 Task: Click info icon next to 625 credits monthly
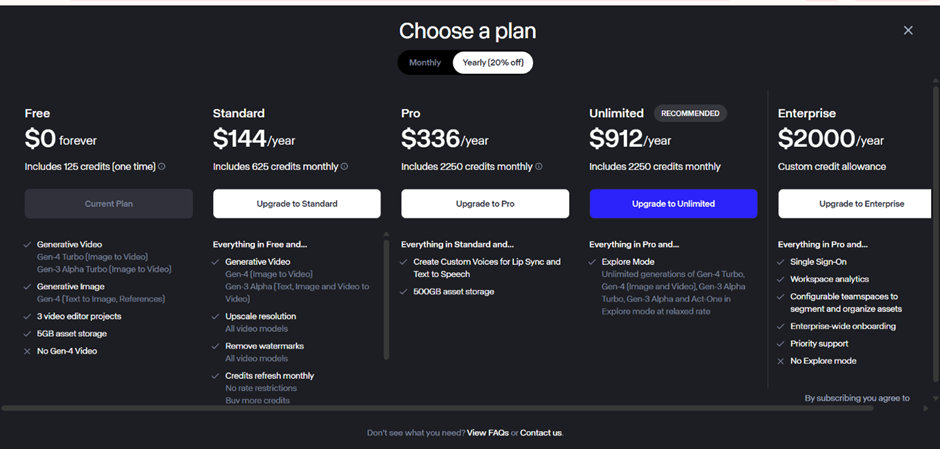[x=345, y=167]
